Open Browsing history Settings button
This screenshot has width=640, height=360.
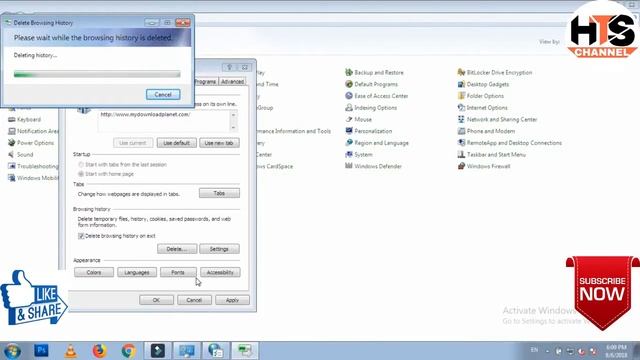click(x=219, y=249)
